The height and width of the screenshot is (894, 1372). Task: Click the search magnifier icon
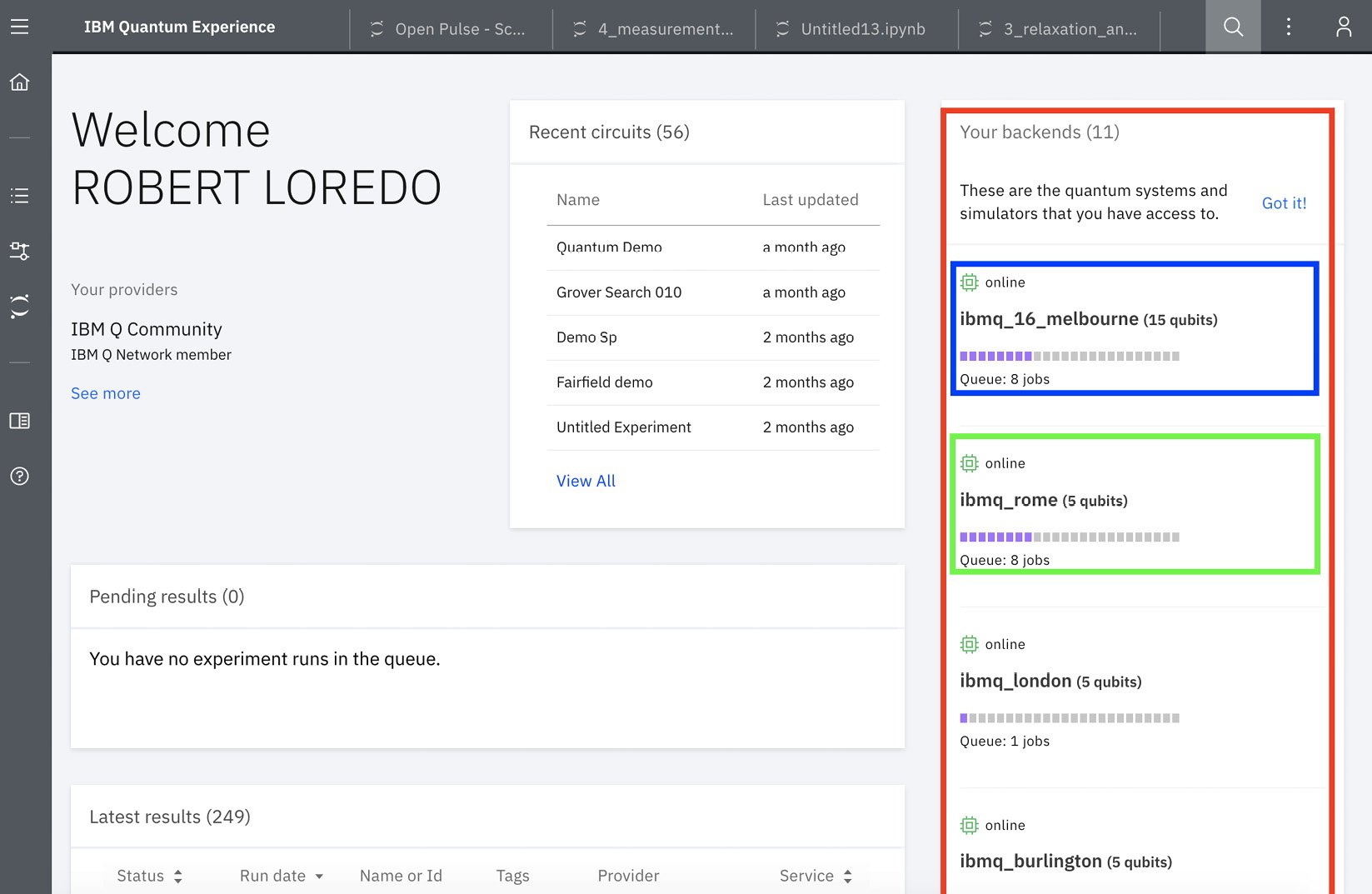pos(1233,27)
